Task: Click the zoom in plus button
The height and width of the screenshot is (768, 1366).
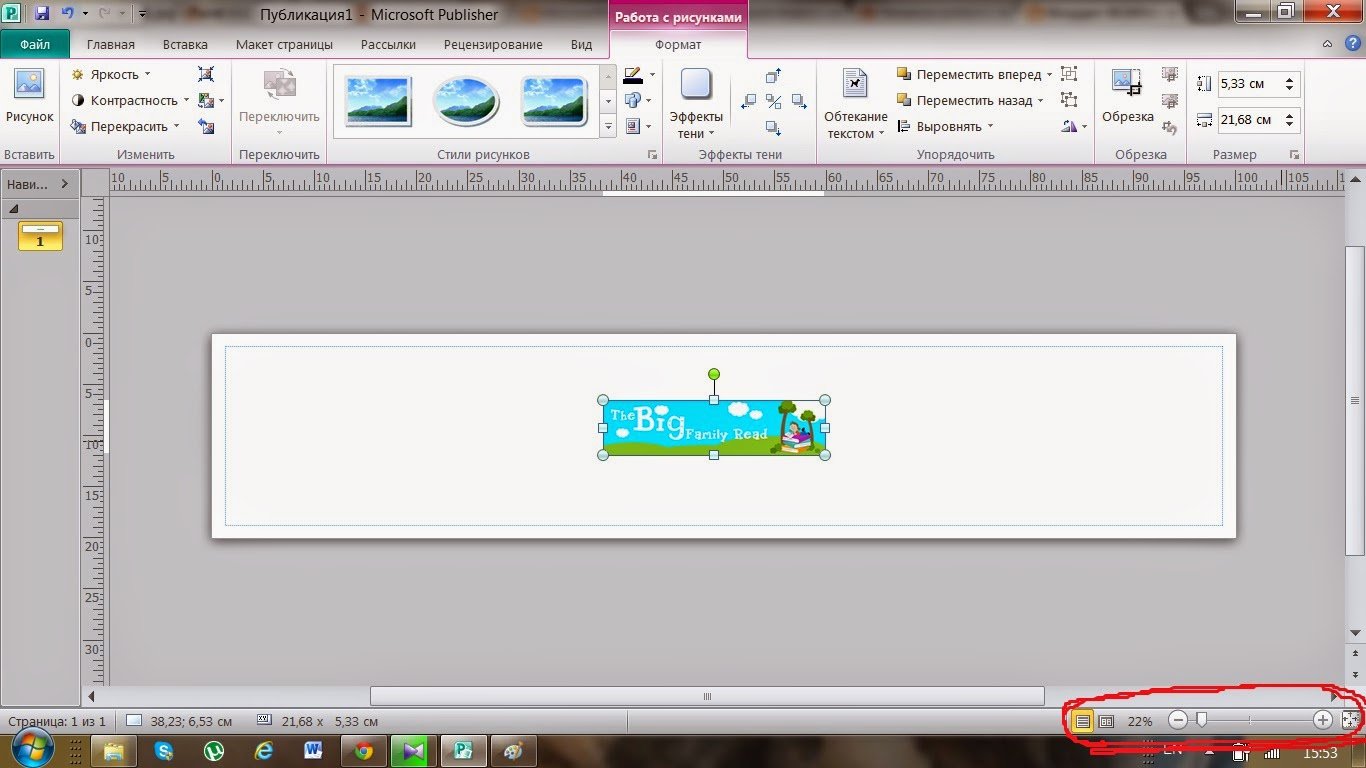Action: [x=1322, y=720]
